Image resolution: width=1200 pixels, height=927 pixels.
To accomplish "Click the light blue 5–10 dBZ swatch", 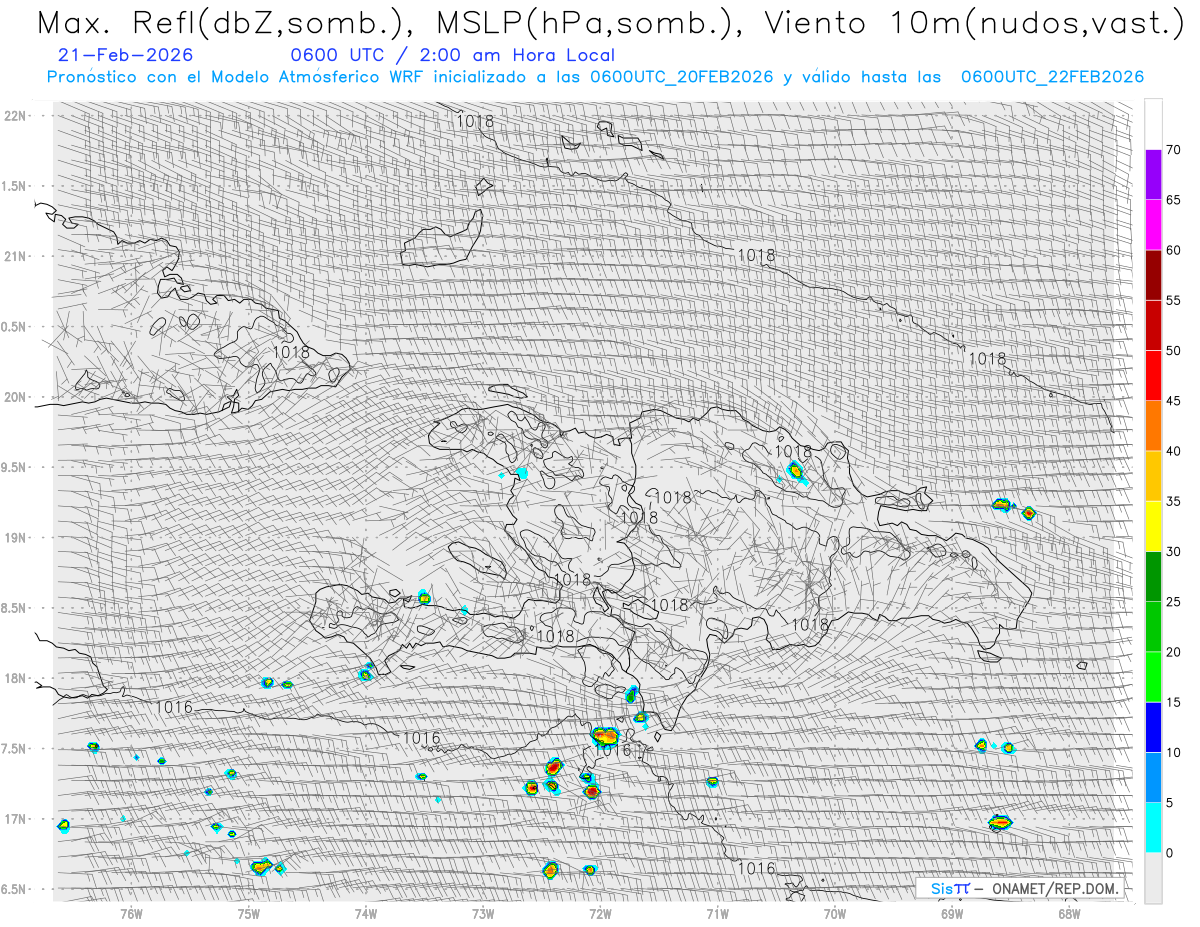I will [1153, 777].
